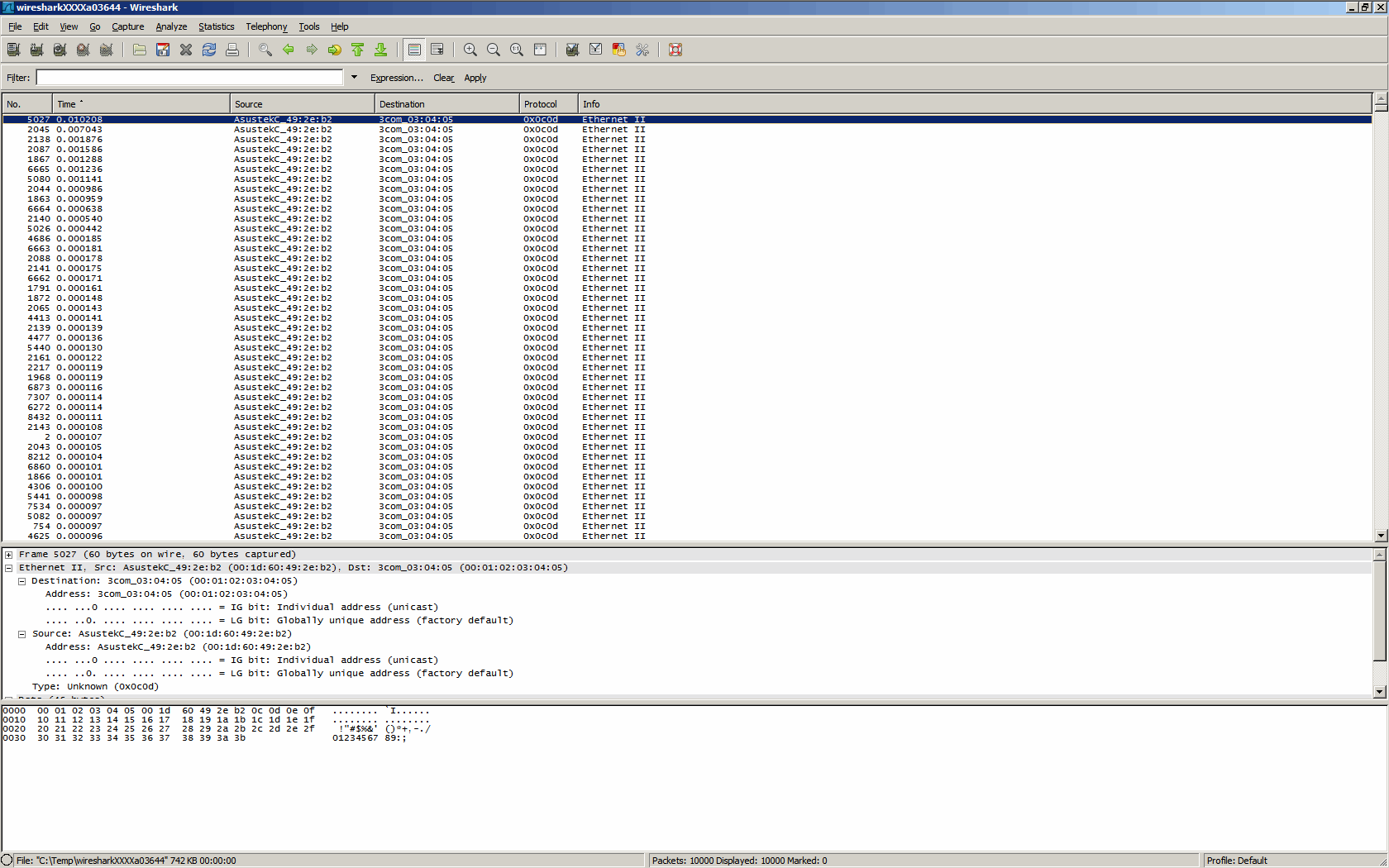This screenshot has width=1389, height=868.
Task: Sort by the Protocol column header
Action: click(x=548, y=104)
